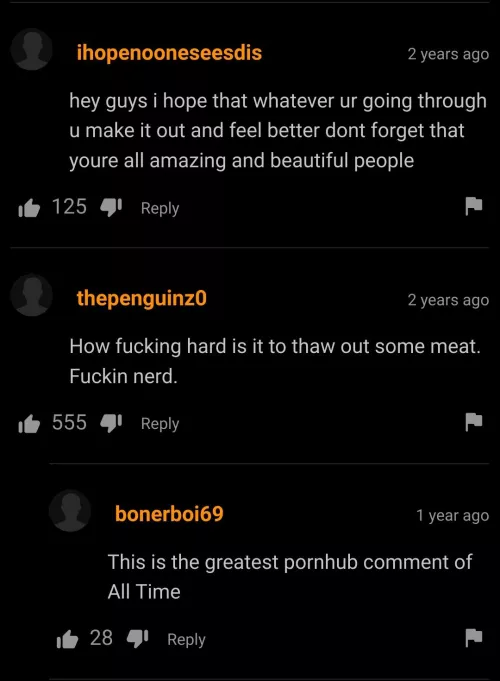Click ihopenooneseesdis avatar image
This screenshot has height=681, width=500.
[x=32, y=50]
